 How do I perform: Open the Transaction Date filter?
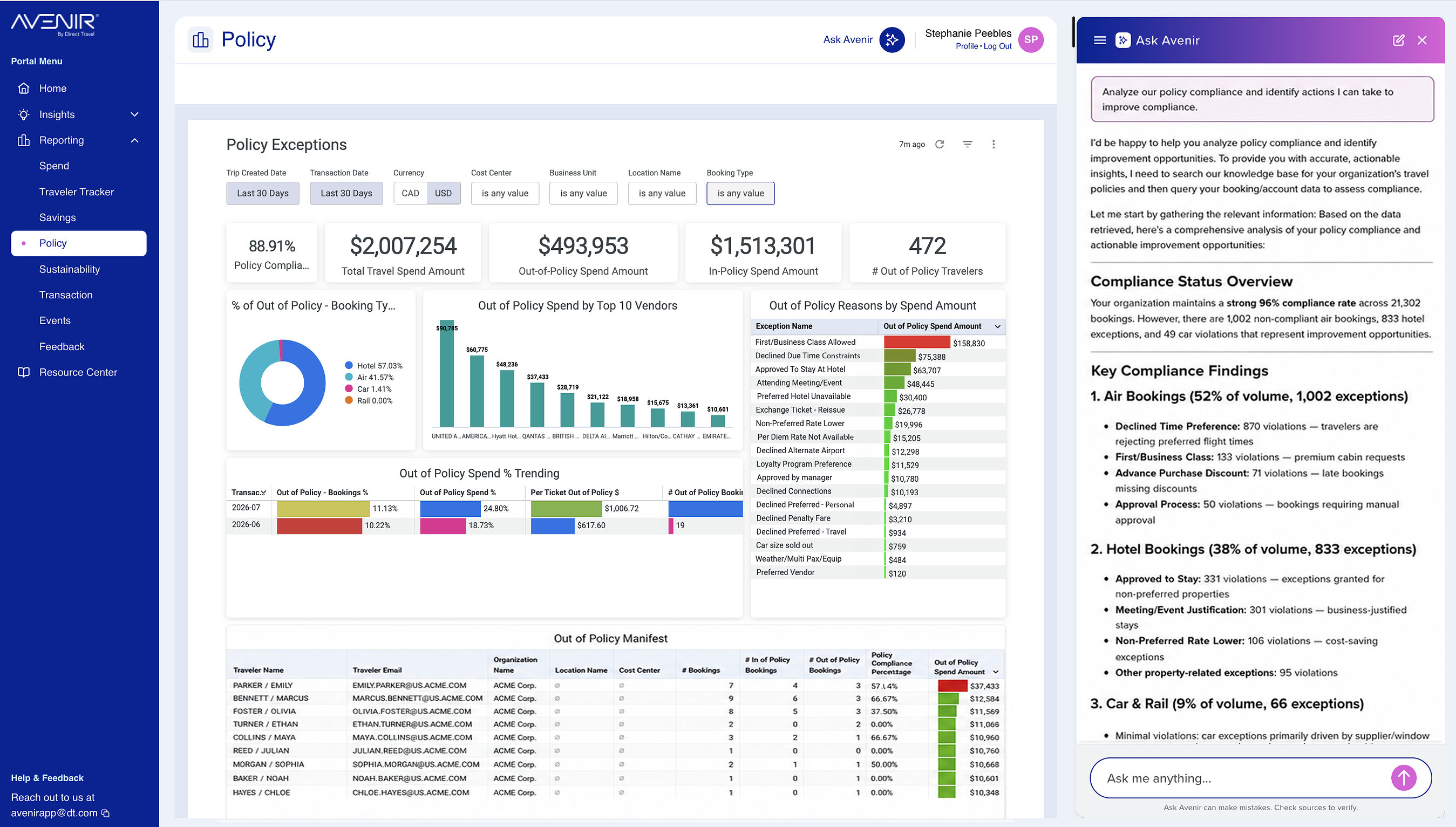[346, 193]
